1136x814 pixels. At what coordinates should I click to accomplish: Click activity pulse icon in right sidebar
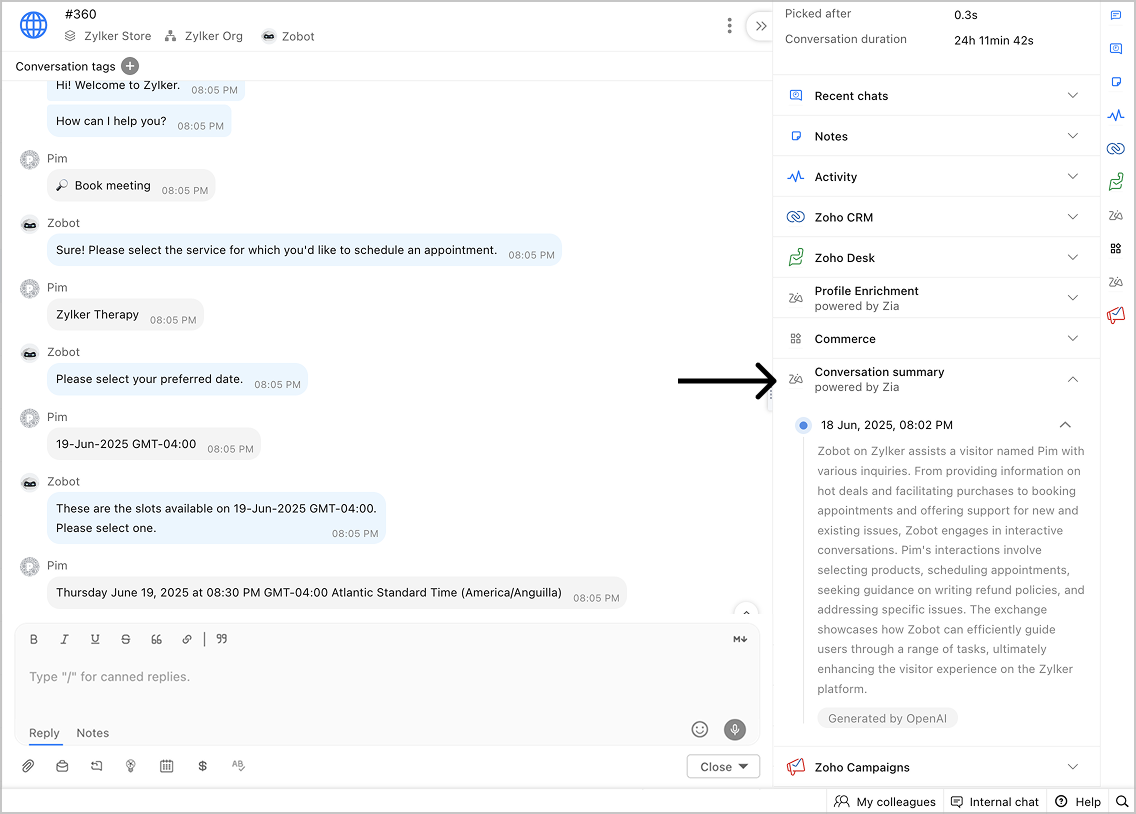pos(1116,115)
